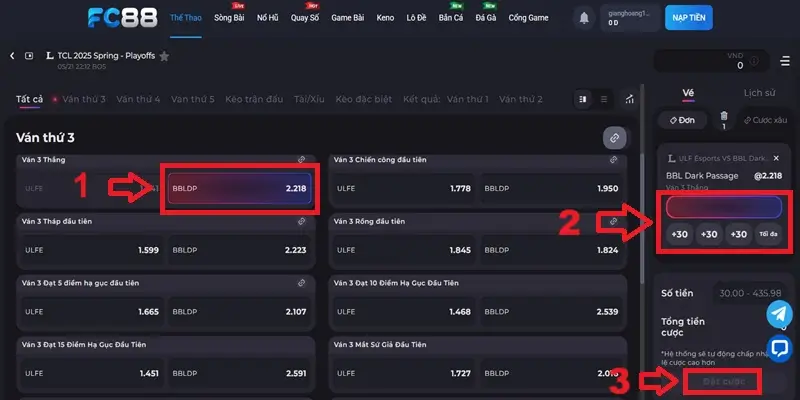Image resolution: width=800 pixels, height=400 pixels.
Task: Select the Ván thứ 5 tab
Action: point(192,99)
